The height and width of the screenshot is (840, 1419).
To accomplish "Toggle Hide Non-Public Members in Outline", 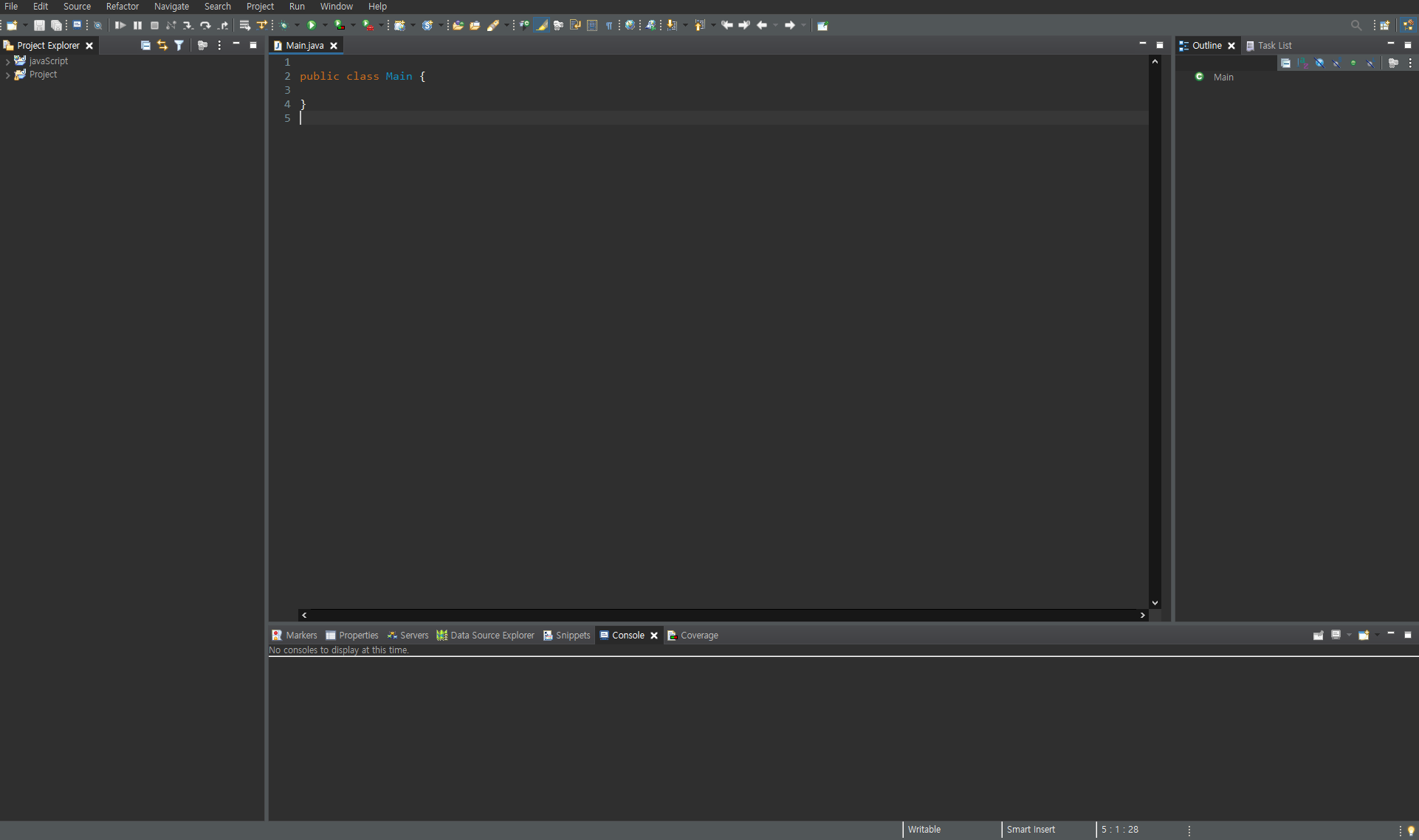I will coord(1353,63).
